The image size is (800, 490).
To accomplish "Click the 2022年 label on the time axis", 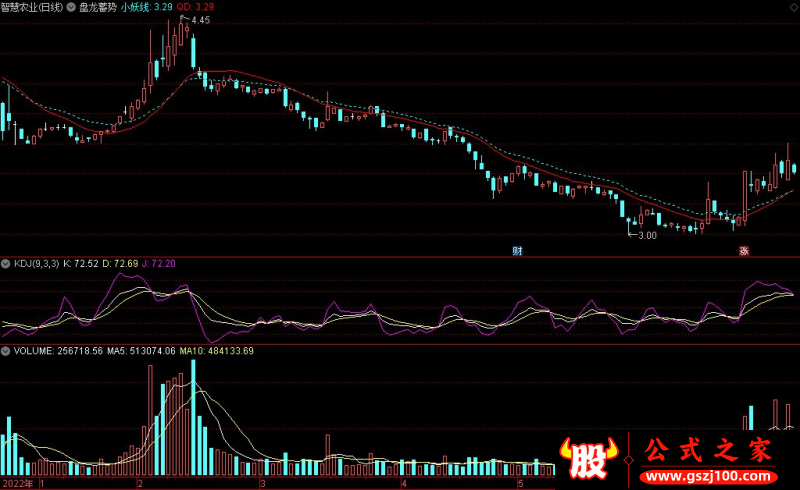I will click(18, 483).
